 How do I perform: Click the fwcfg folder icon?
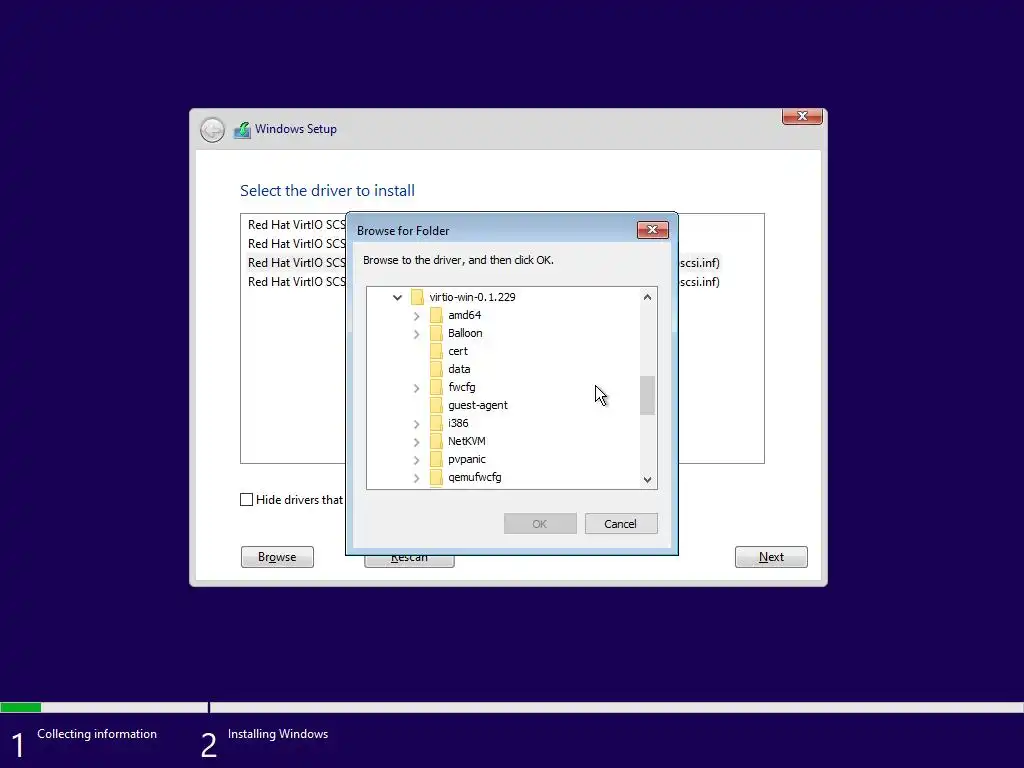pos(436,387)
